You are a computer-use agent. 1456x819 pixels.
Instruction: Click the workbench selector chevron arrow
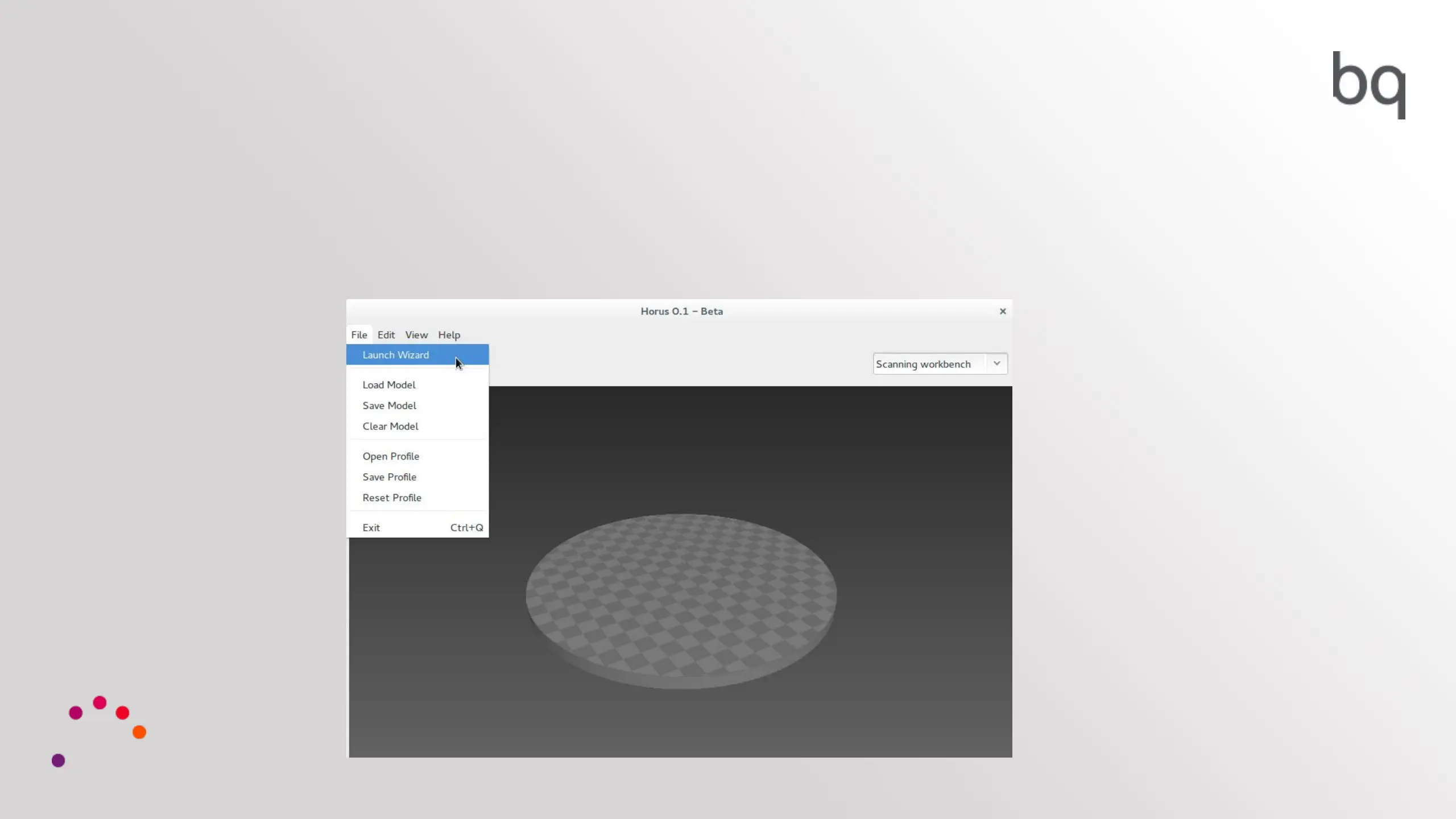[x=996, y=364]
